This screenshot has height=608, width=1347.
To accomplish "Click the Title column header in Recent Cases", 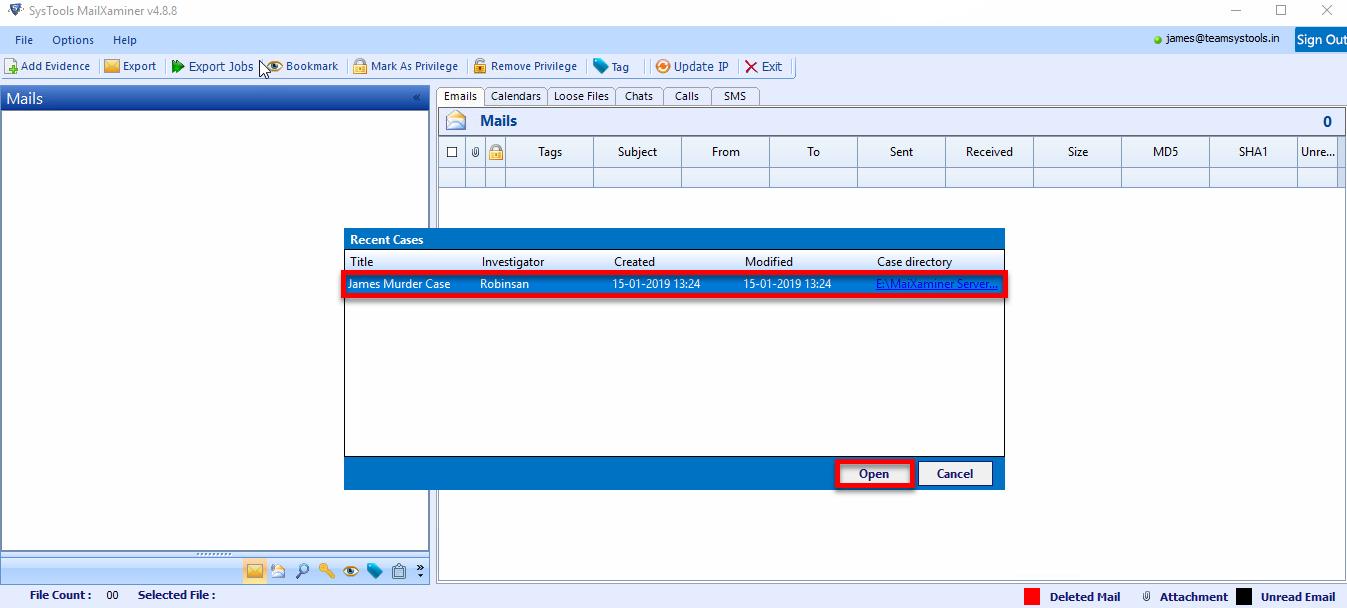I will (362, 262).
